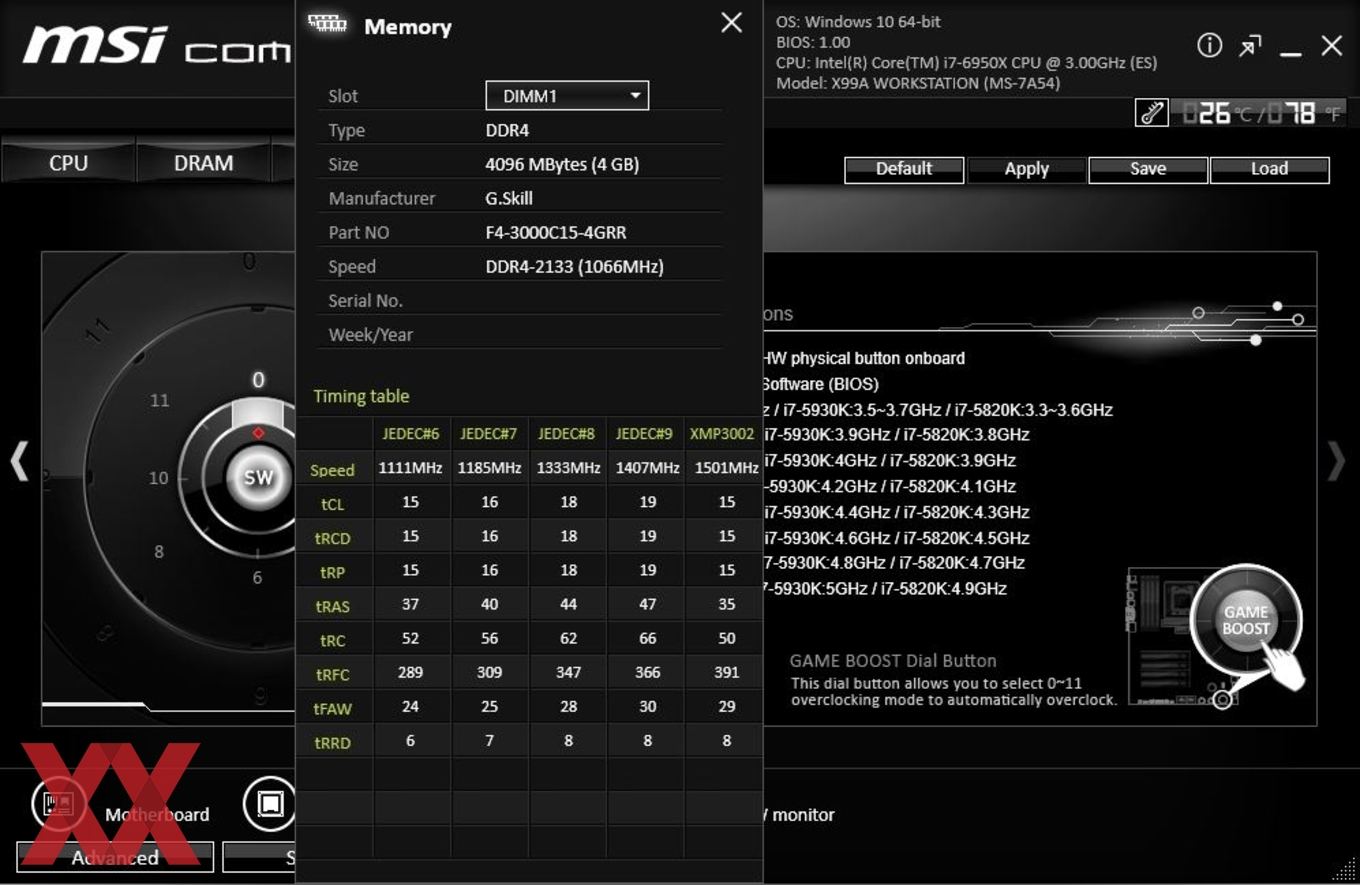Go to next page with right chevron

(1336, 461)
